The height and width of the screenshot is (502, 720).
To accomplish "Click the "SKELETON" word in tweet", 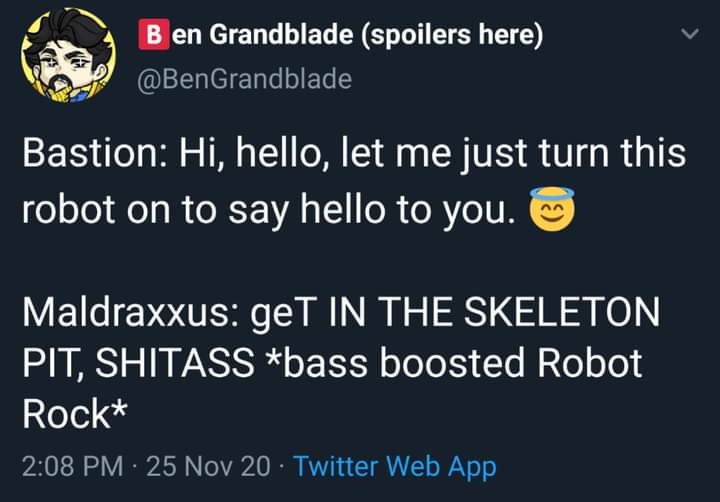I will point(562,312).
